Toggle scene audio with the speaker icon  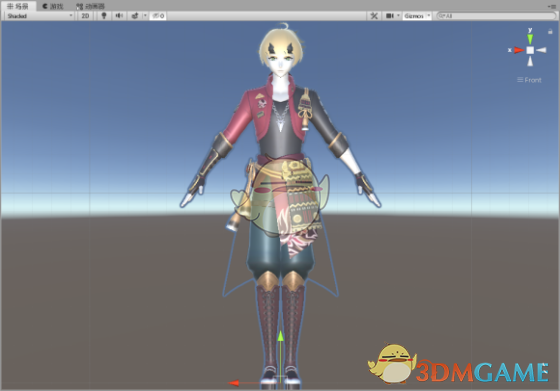[119, 16]
